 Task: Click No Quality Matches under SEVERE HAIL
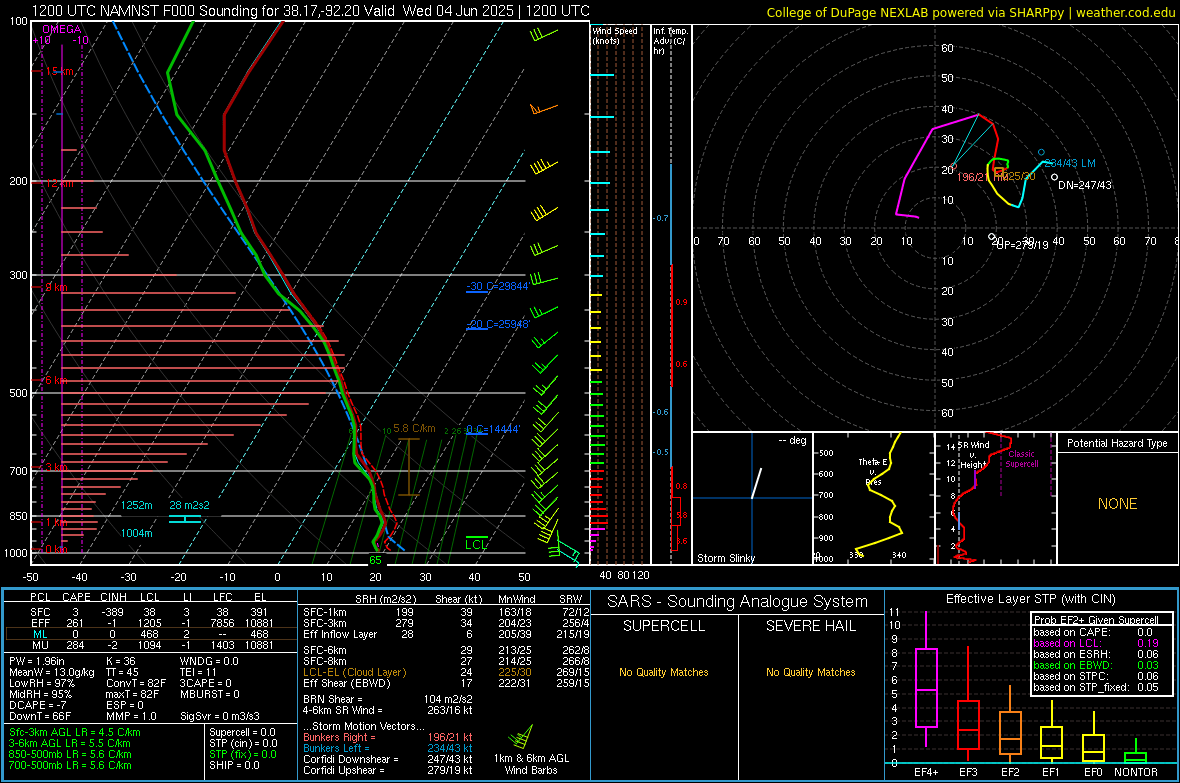click(810, 672)
